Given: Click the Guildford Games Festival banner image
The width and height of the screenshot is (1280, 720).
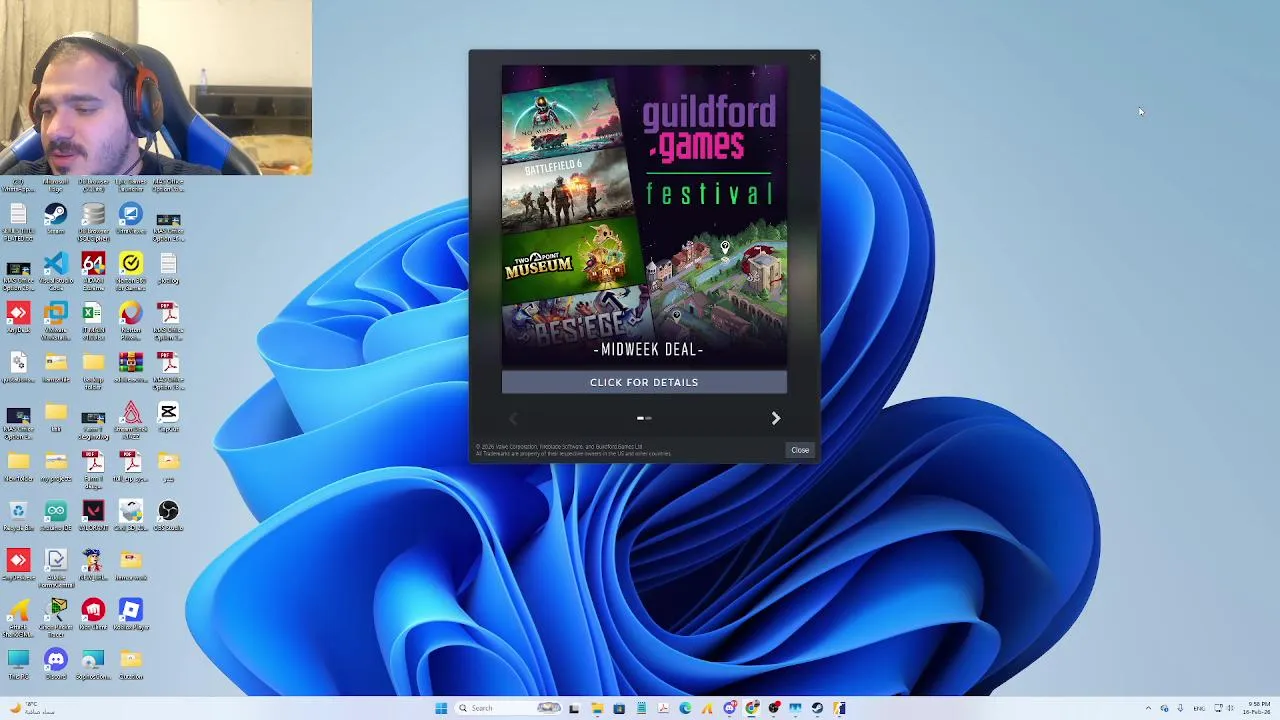Looking at the screenshot, I should click(644, 216).
